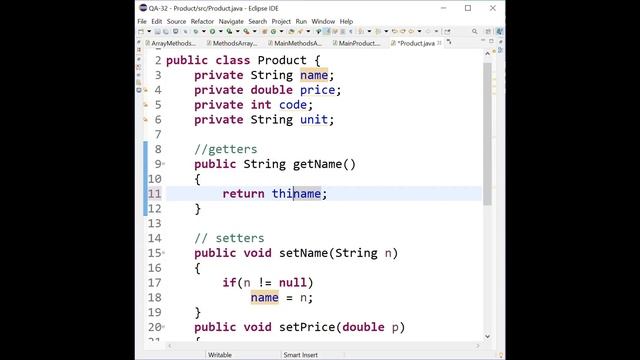Viewport: 640px width, 360px height.
Task: Open the Coverage dropdown arrow
Action: tap(238, 31)
